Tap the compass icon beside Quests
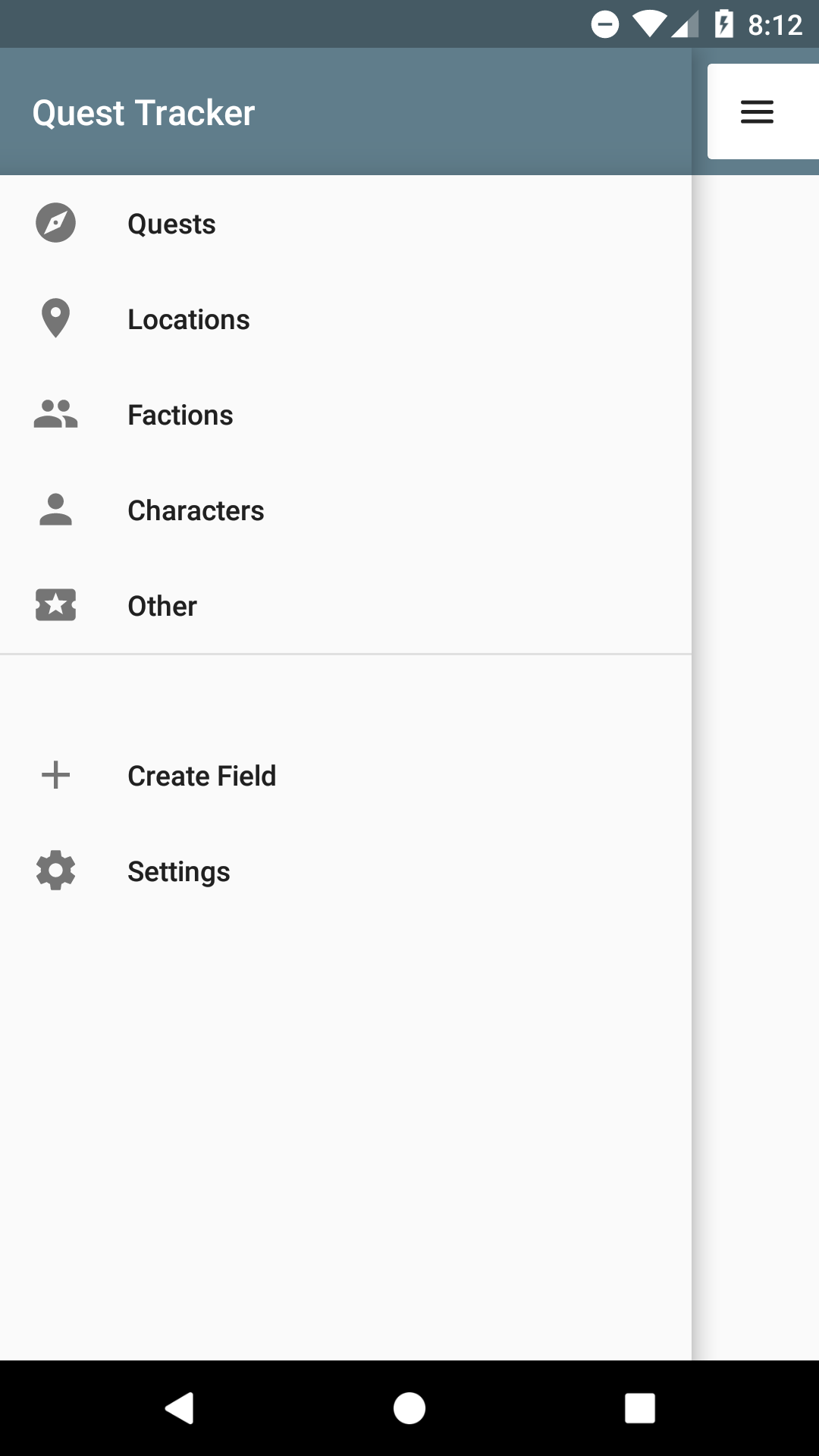819x1456 pixels. [55, 223]
